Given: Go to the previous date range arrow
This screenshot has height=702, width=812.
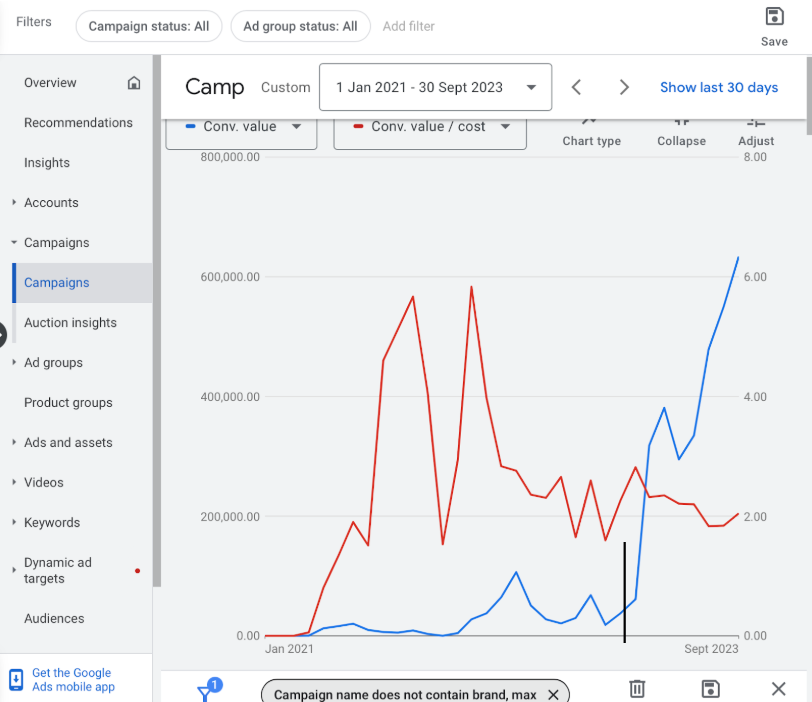Looking at the screenshot, I should 577,88.
